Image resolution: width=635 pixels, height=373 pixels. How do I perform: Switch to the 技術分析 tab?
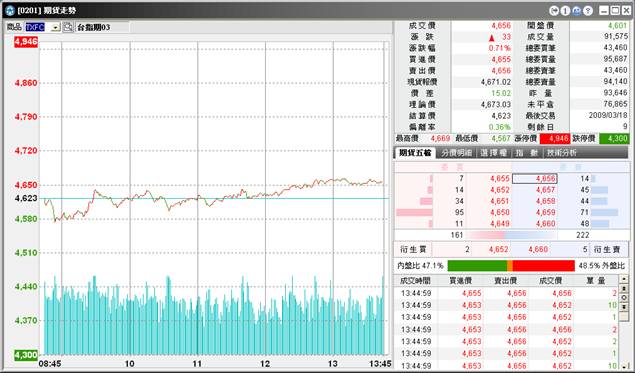coord(562,153)
